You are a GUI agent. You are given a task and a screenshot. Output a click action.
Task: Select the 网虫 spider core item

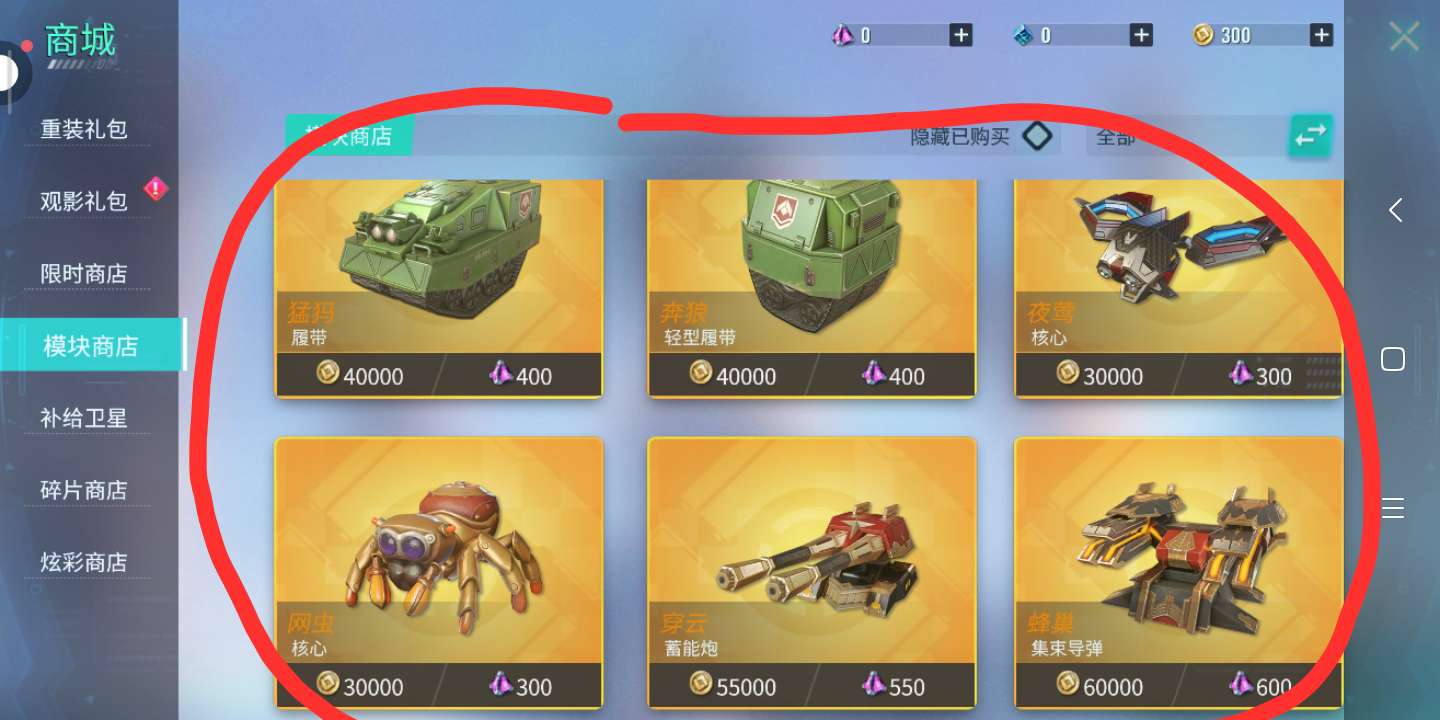point(439,572)
